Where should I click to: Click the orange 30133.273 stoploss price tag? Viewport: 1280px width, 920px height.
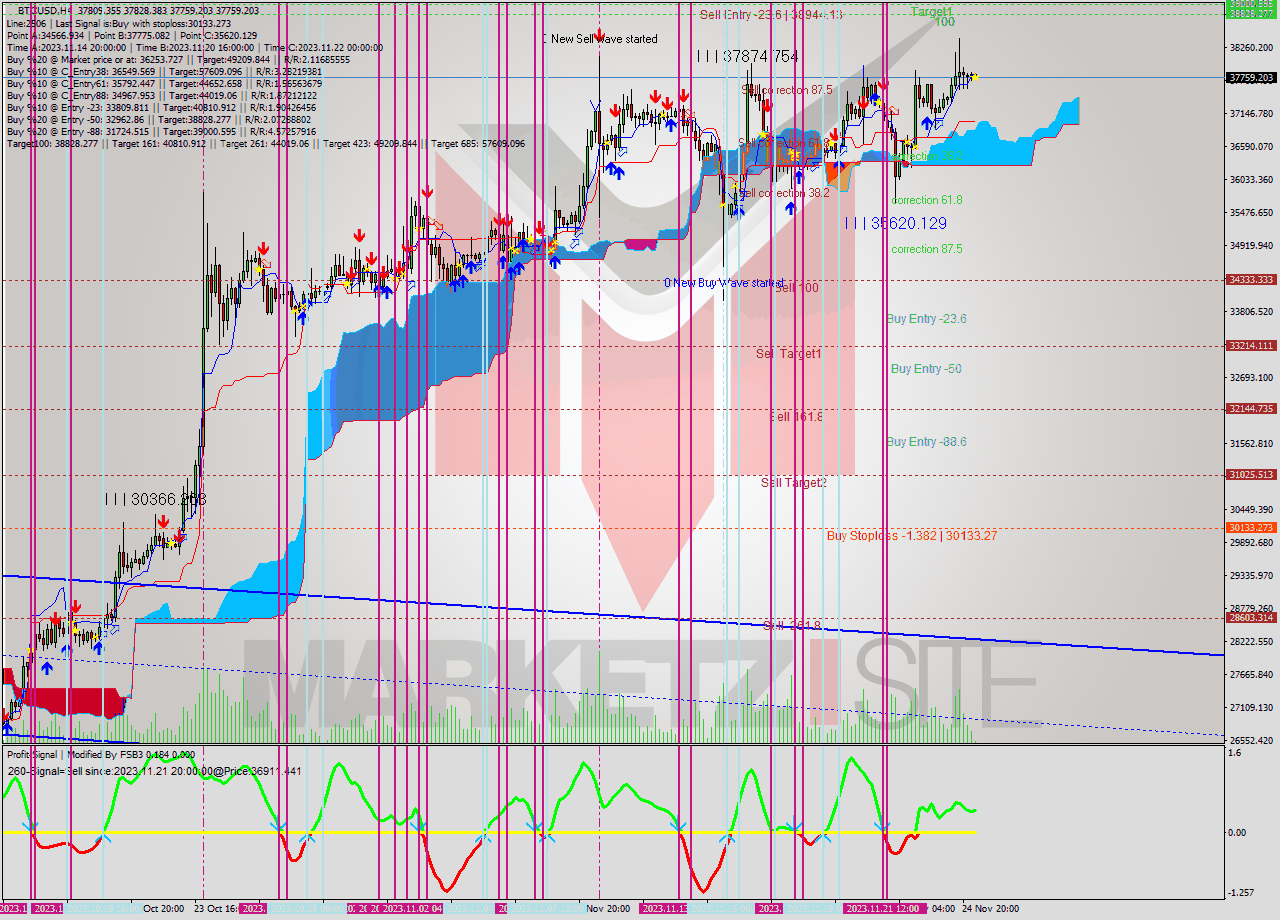coord(1251,528)
